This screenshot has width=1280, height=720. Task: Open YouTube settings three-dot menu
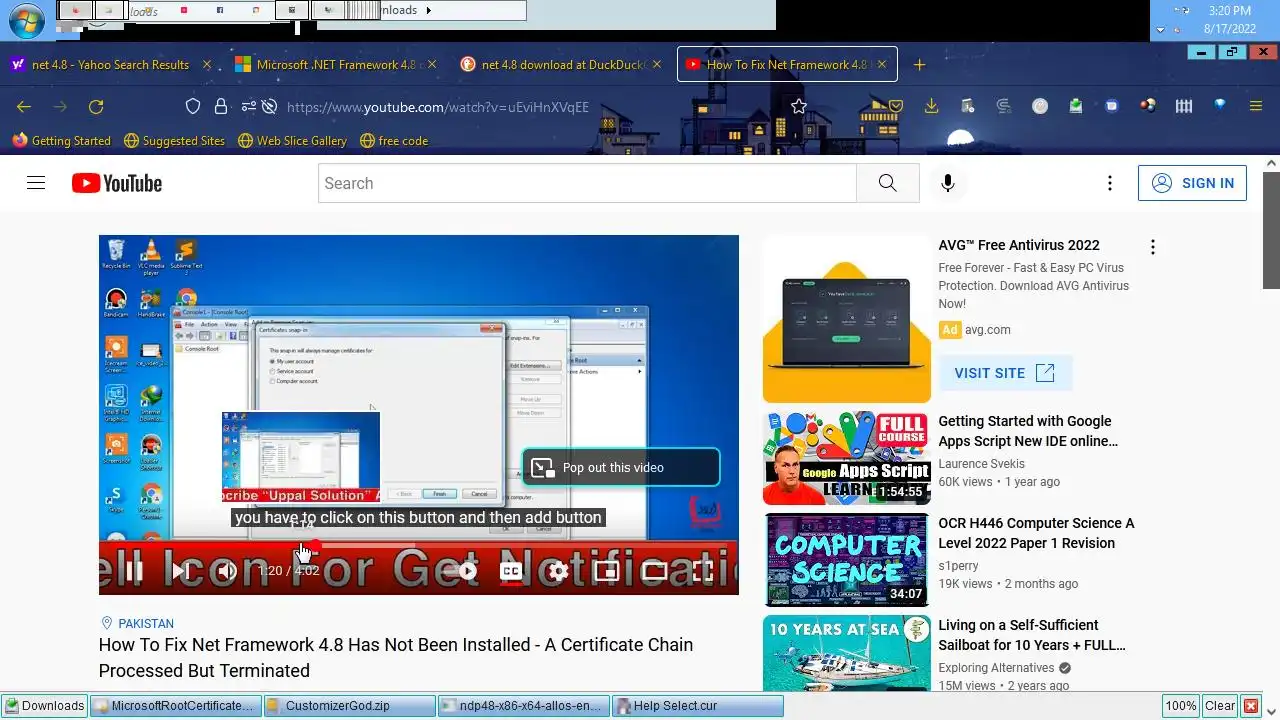click(1109, 183)
